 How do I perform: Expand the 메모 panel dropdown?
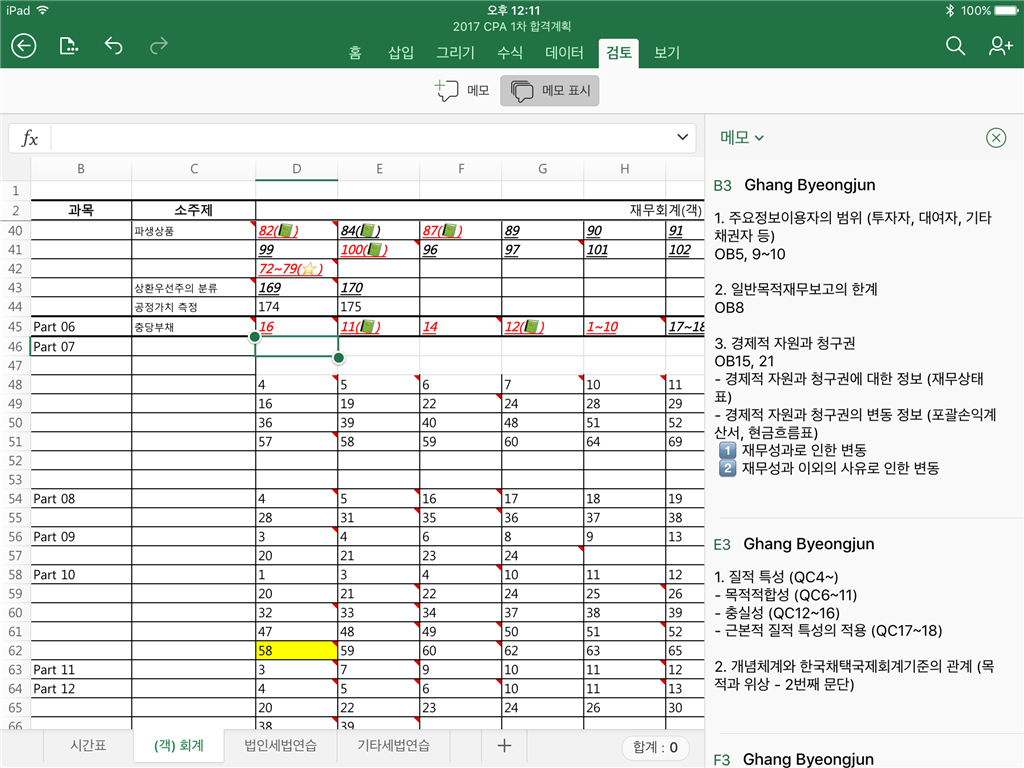[x=742, y=137]
